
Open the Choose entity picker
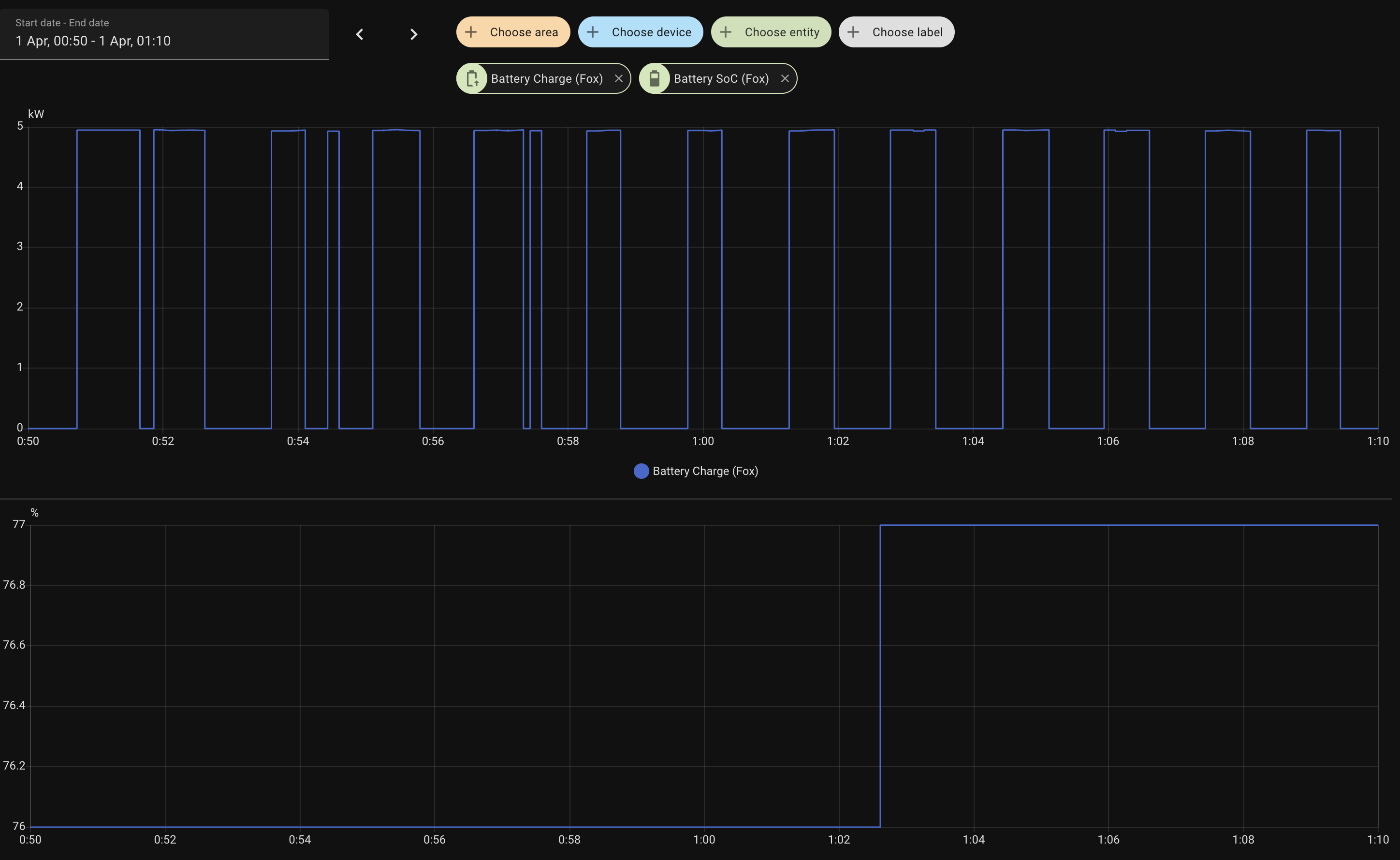pos(782,32)
